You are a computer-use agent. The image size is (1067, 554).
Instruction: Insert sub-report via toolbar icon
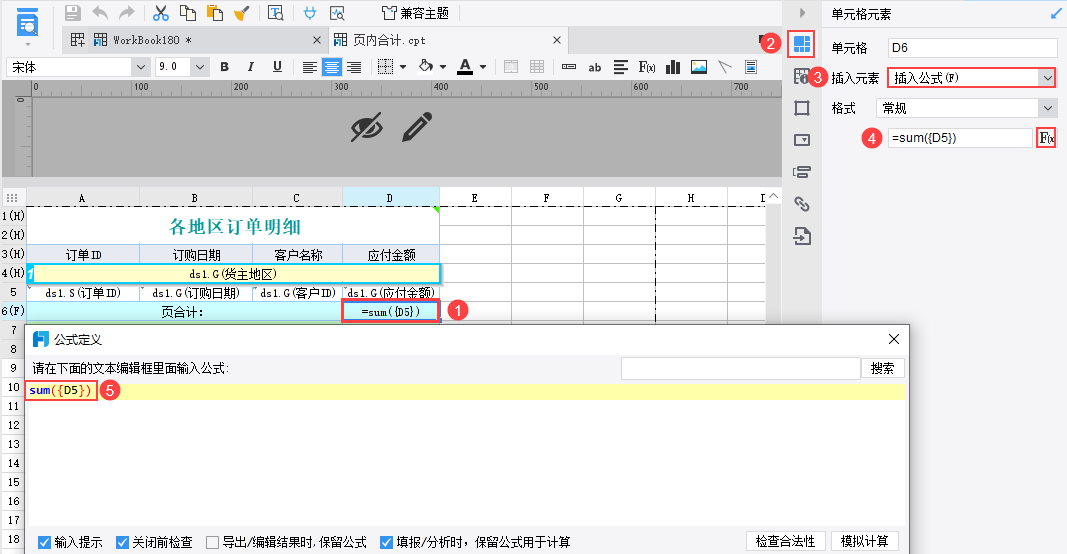coord(751,67)
